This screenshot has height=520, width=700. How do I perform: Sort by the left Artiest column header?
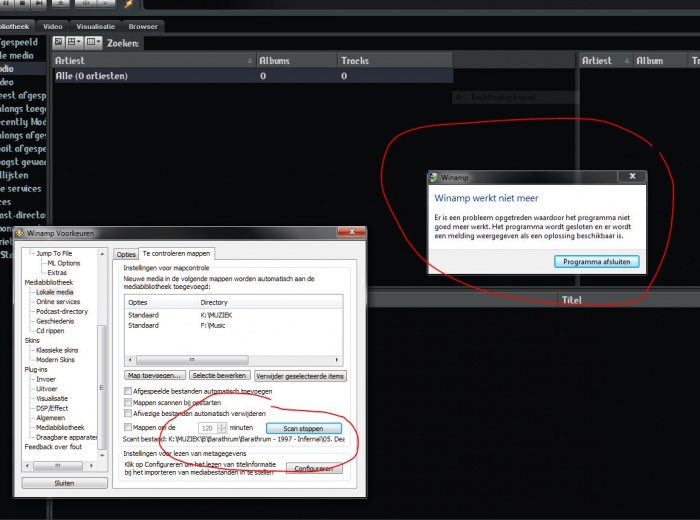154,60
